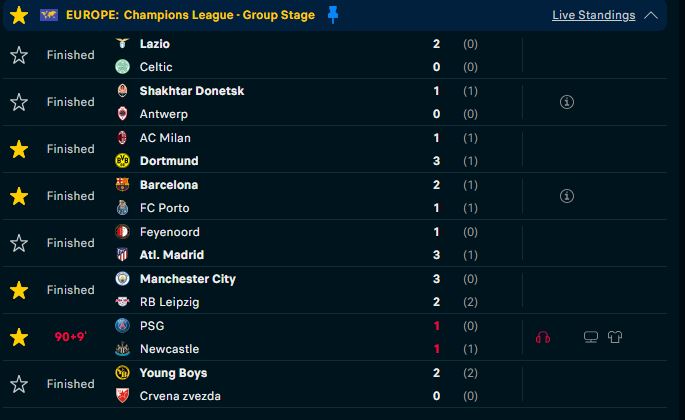Click the live 90+9' match time
Image resolution: width=685 pixels, height=420 pixels.
pyautogui.click(x=70, y=337)
